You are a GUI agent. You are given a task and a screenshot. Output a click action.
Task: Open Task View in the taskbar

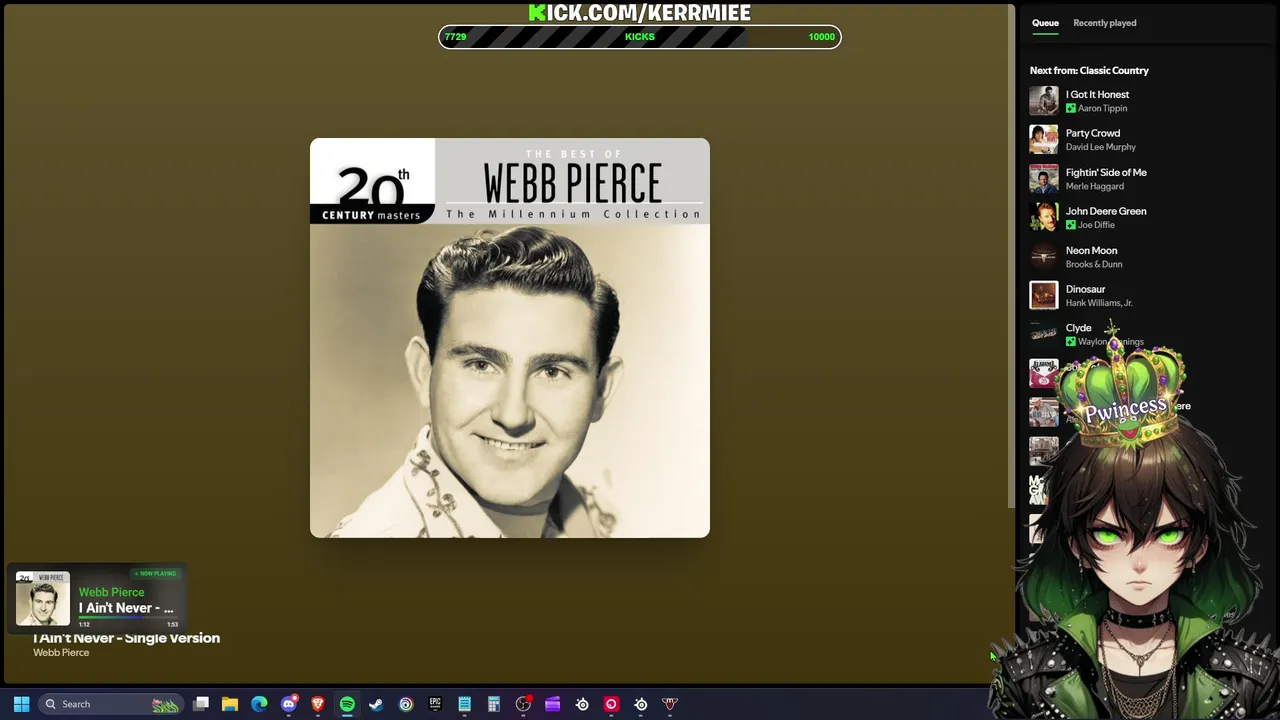coord(201,704)
